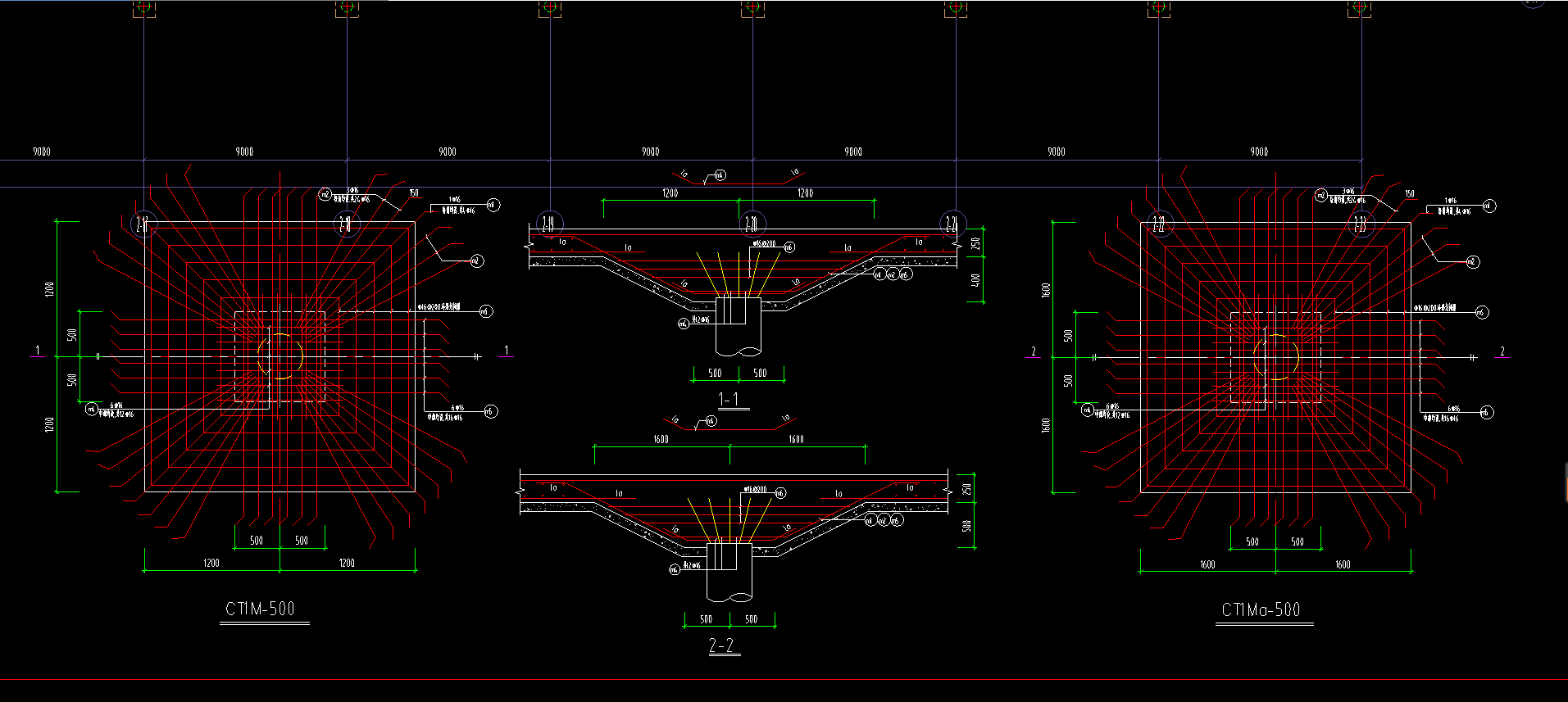Click right 1600 dimension below CT1Ma plan

point(1343,564)
